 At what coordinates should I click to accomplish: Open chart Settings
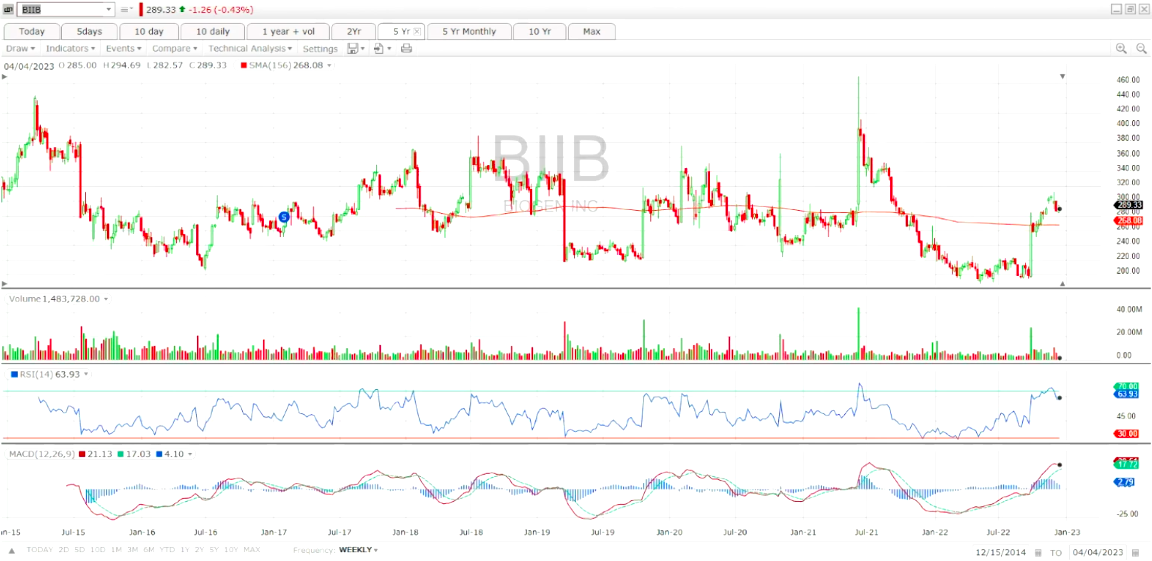coord(320,48)
